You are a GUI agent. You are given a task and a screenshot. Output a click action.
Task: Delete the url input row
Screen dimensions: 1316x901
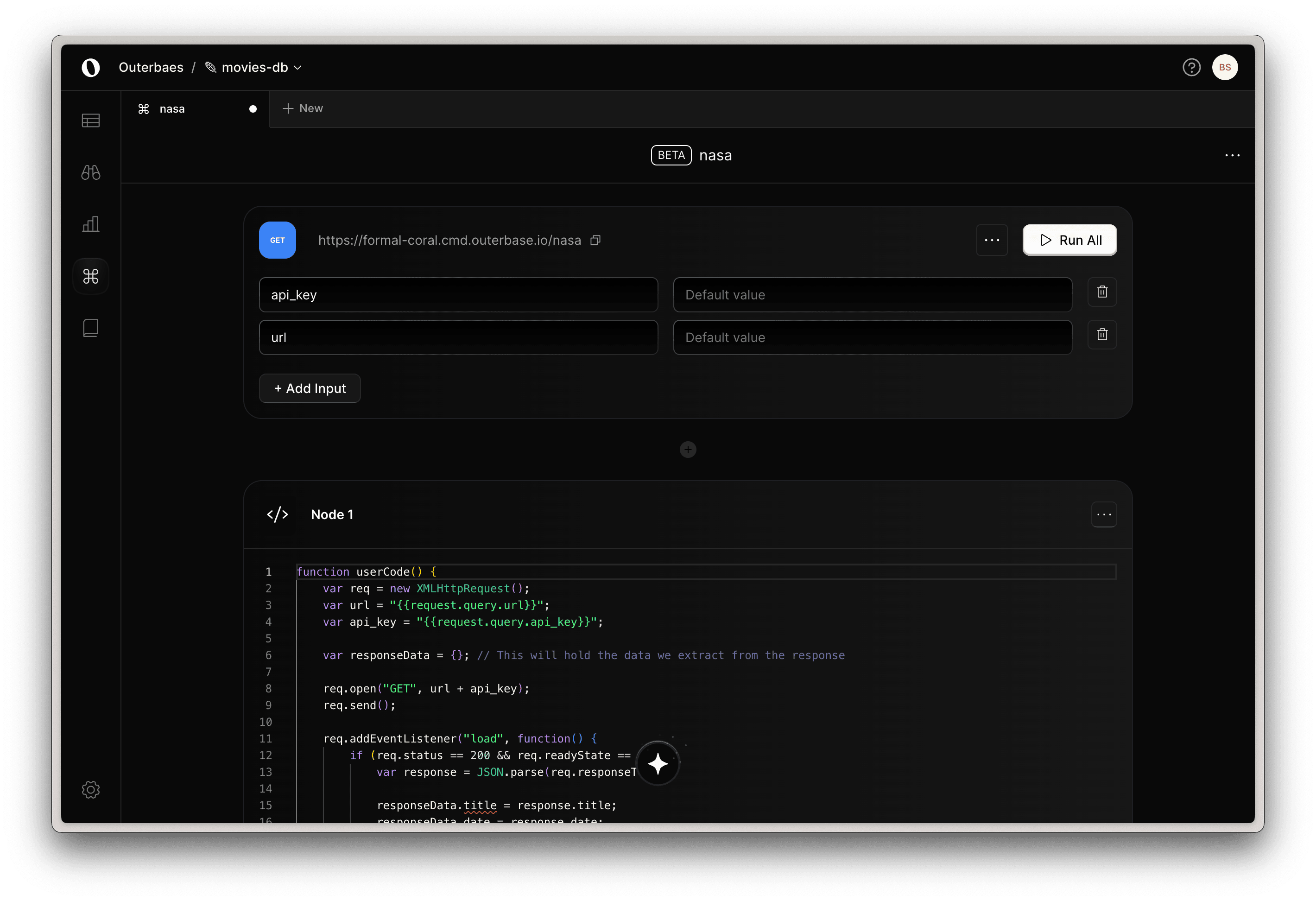pyautogui.click(x=1102, y=335)
